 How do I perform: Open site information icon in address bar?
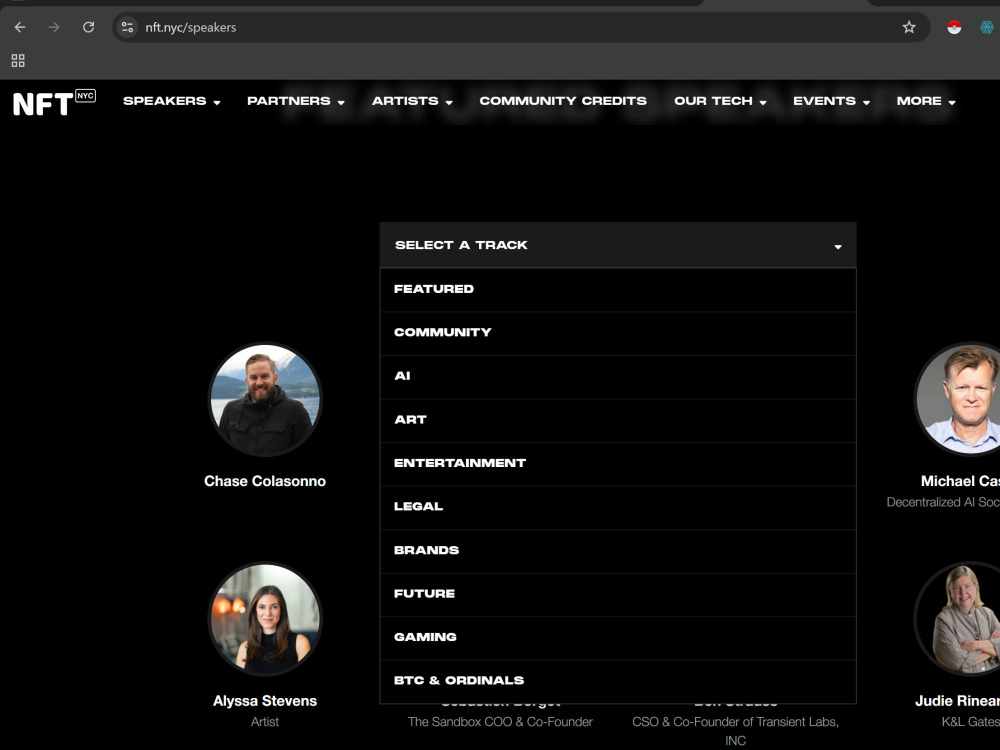click(128, 27)
